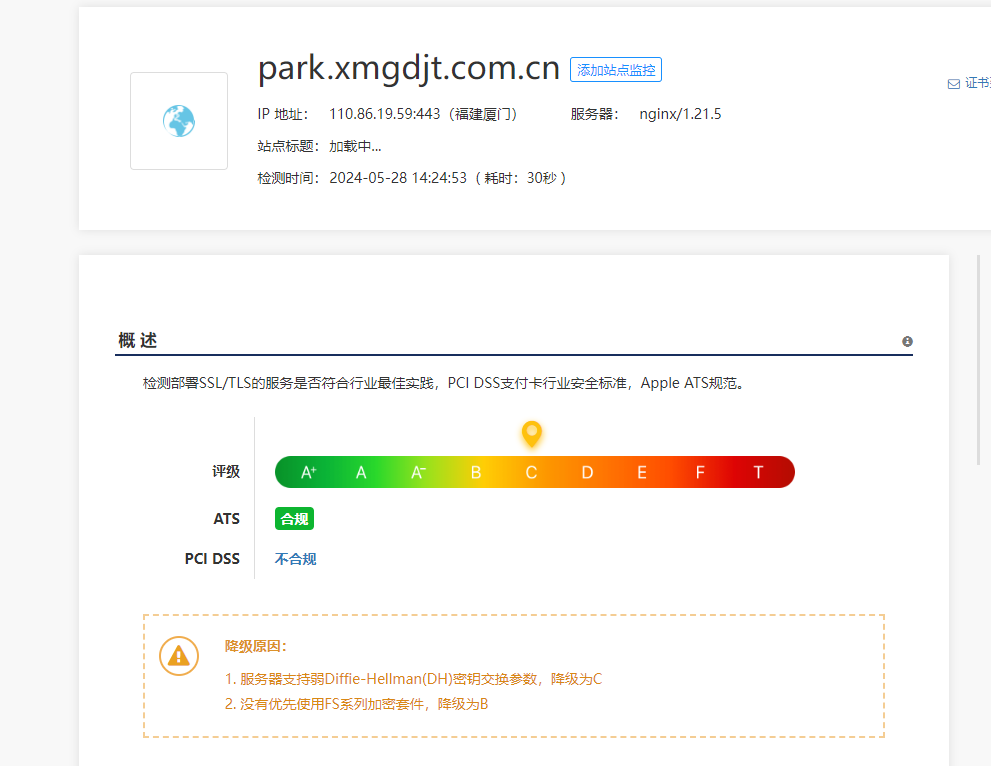Click the envelope icon beside 证书
Image resolution: width=991 pixels, height=766 pixels.
click(954, 83)
